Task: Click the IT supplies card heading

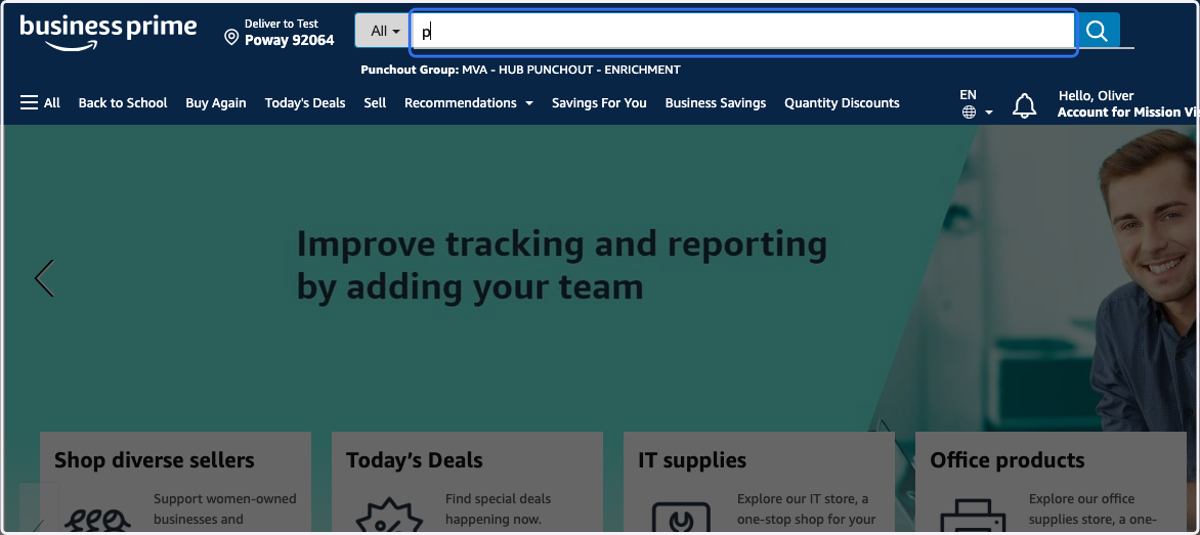Action: tap(692, 460)
